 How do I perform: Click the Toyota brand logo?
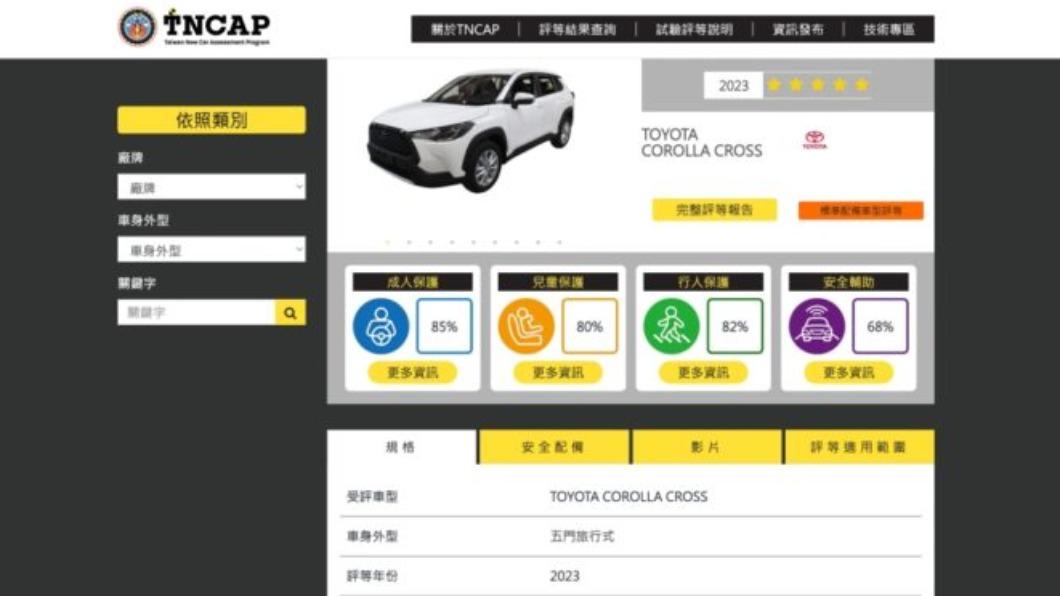815,140
